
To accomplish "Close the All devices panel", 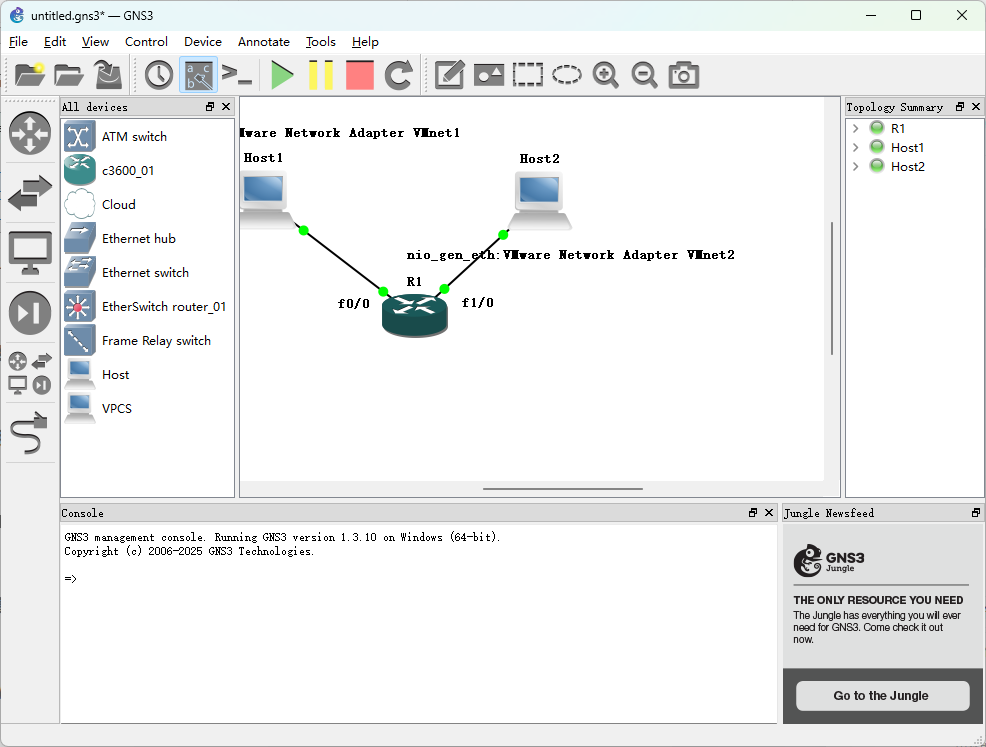I will pos(226,107).
